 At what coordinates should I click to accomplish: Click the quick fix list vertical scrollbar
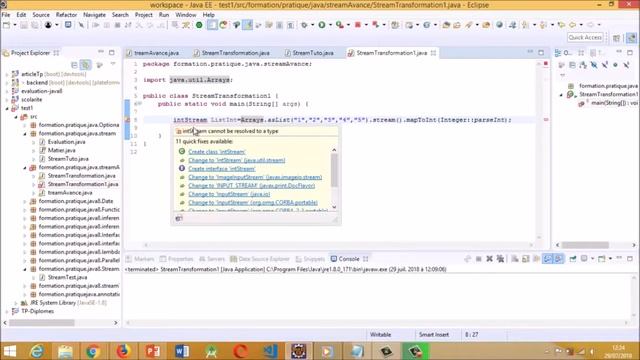[334, 171]
